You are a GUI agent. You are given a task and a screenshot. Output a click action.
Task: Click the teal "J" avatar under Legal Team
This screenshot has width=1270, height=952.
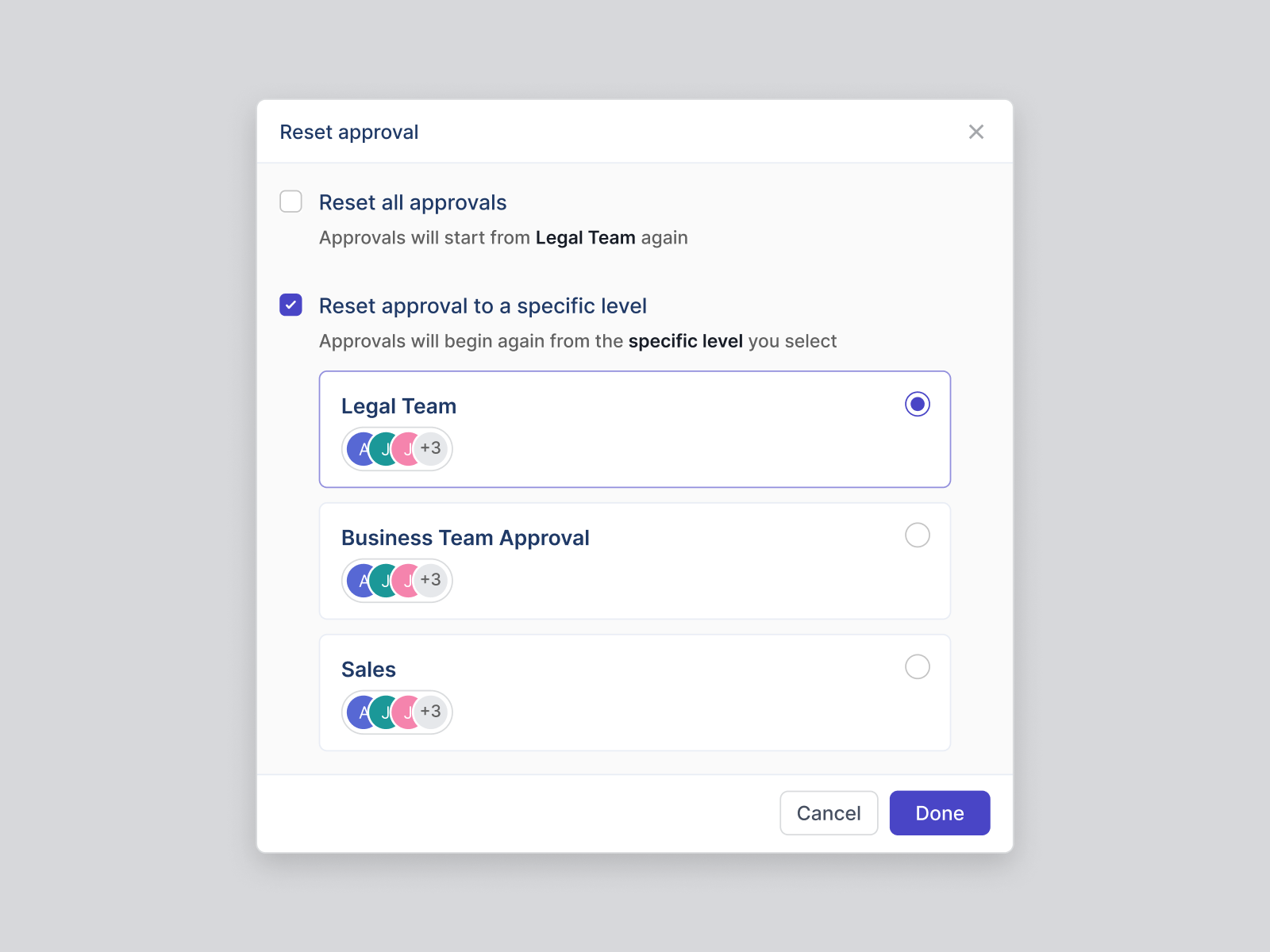385,448
